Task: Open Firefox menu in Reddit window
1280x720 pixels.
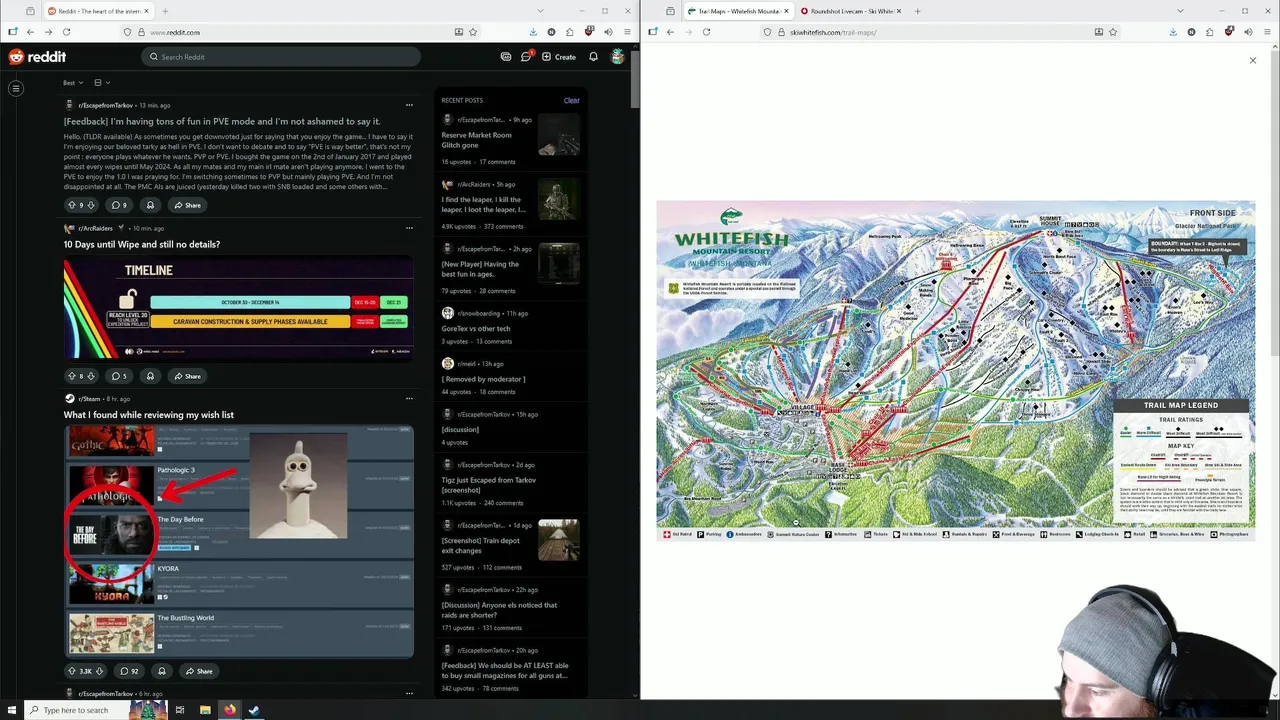Action: (x=627, y=32)
